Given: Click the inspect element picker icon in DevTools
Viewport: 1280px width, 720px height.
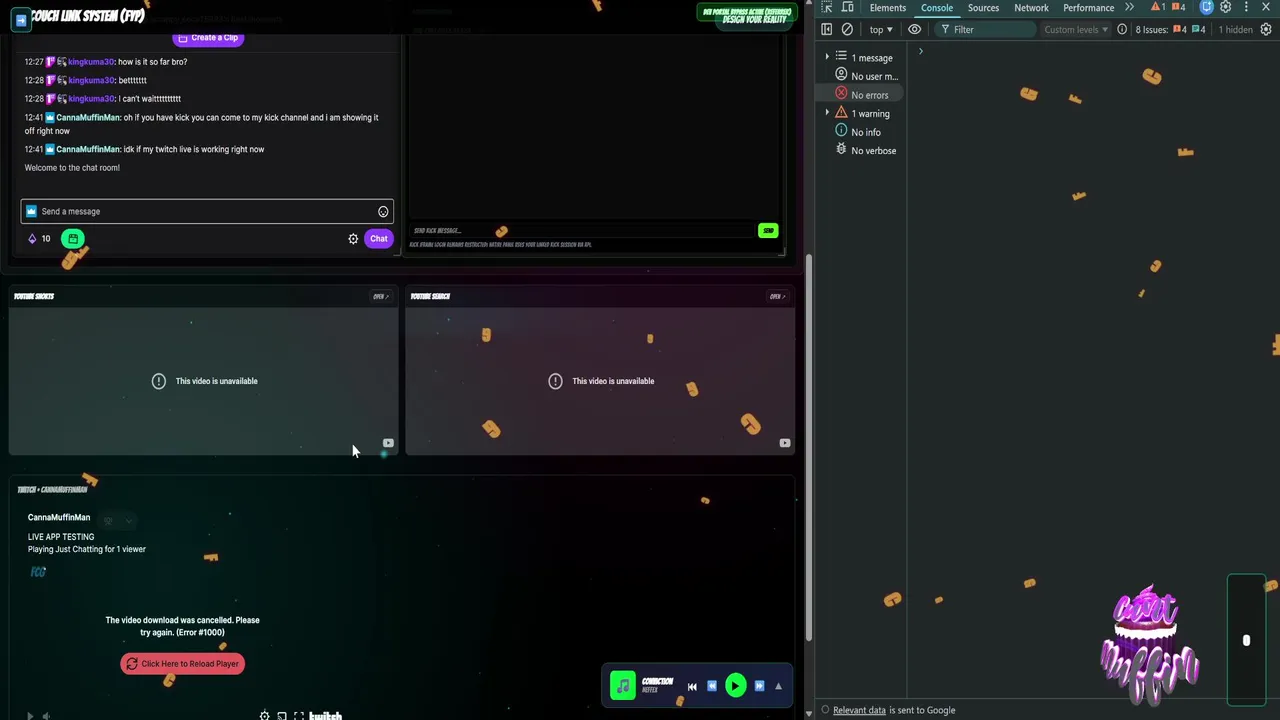Looking at the screenshot, I should (827, 8).
